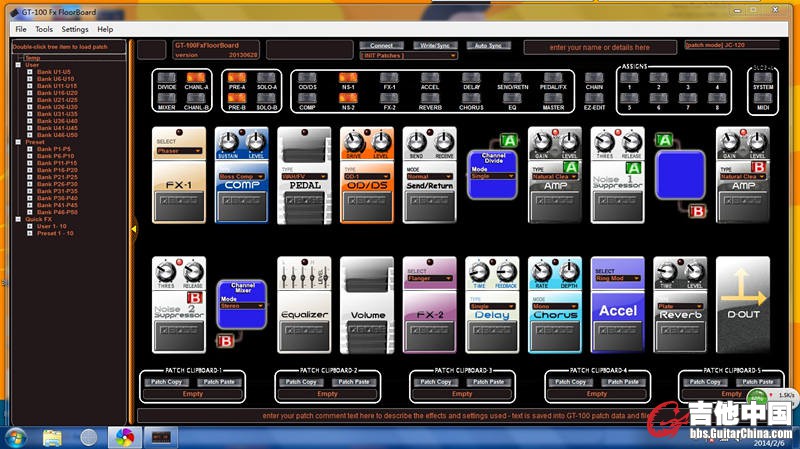The image size is (800, 449).
Task: Click the green A marker above Channel Divide
Action: (508, 140)
